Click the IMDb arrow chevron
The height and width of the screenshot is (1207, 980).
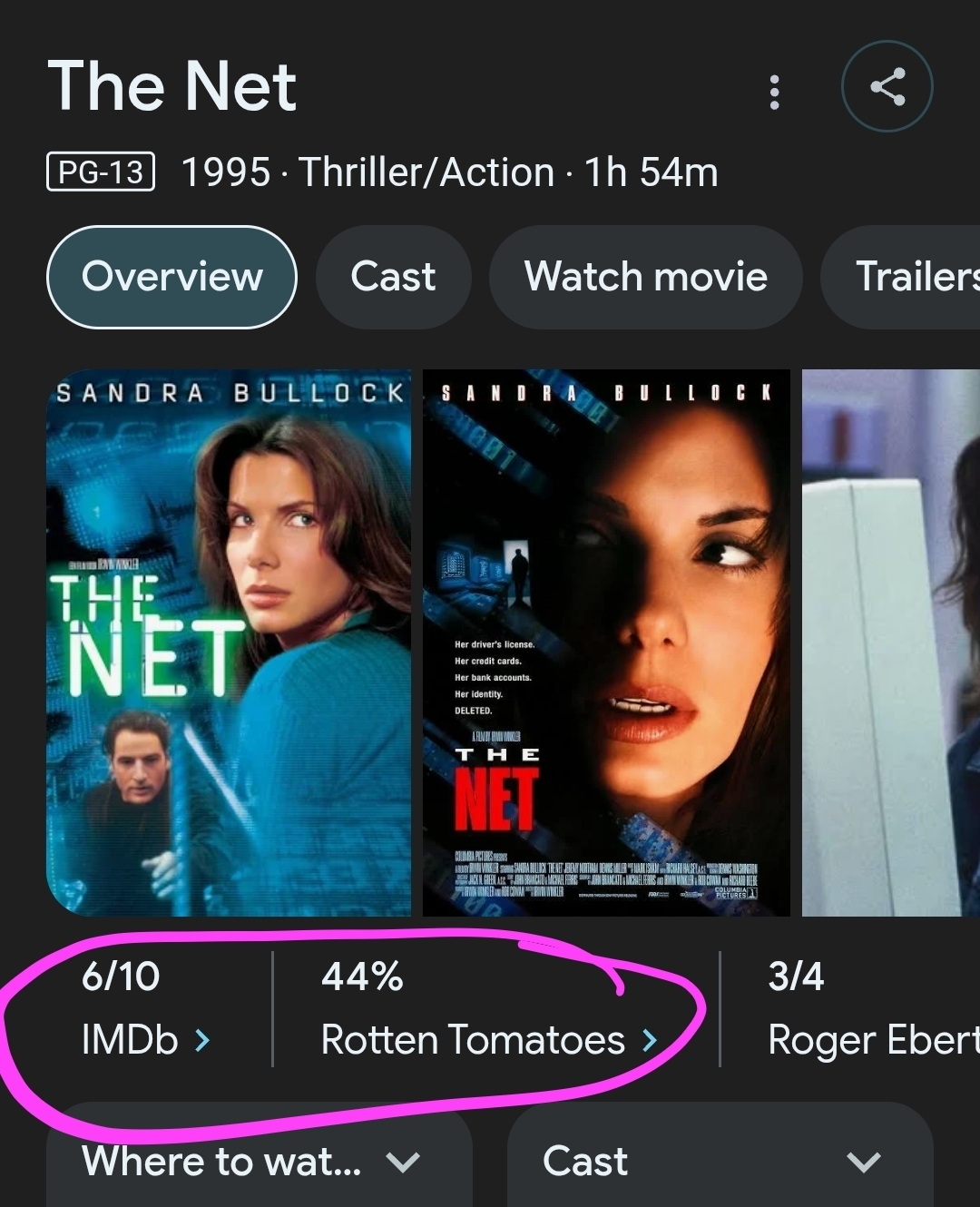point(202,1040)
